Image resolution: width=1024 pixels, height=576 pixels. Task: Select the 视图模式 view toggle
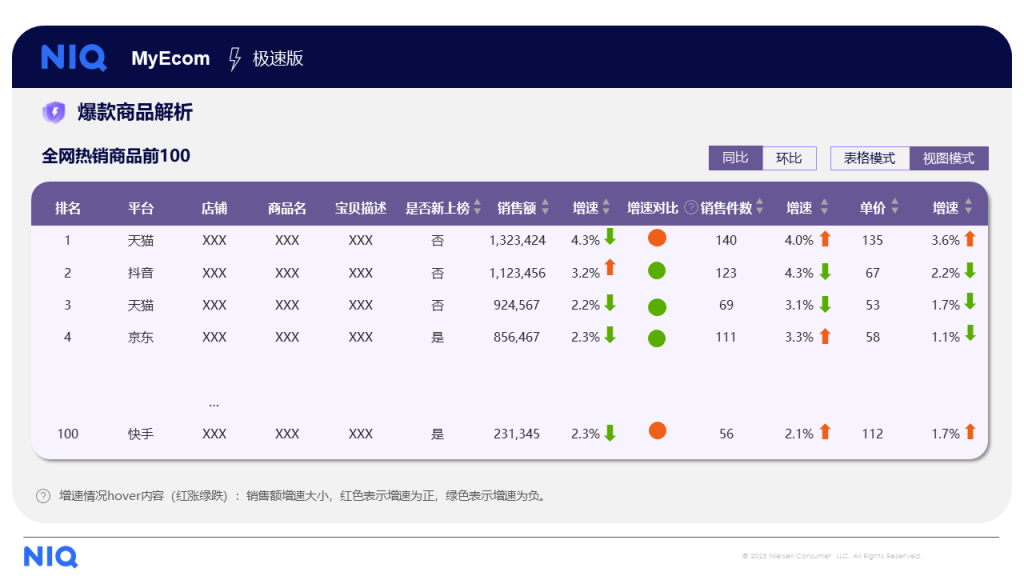(949, 158)
